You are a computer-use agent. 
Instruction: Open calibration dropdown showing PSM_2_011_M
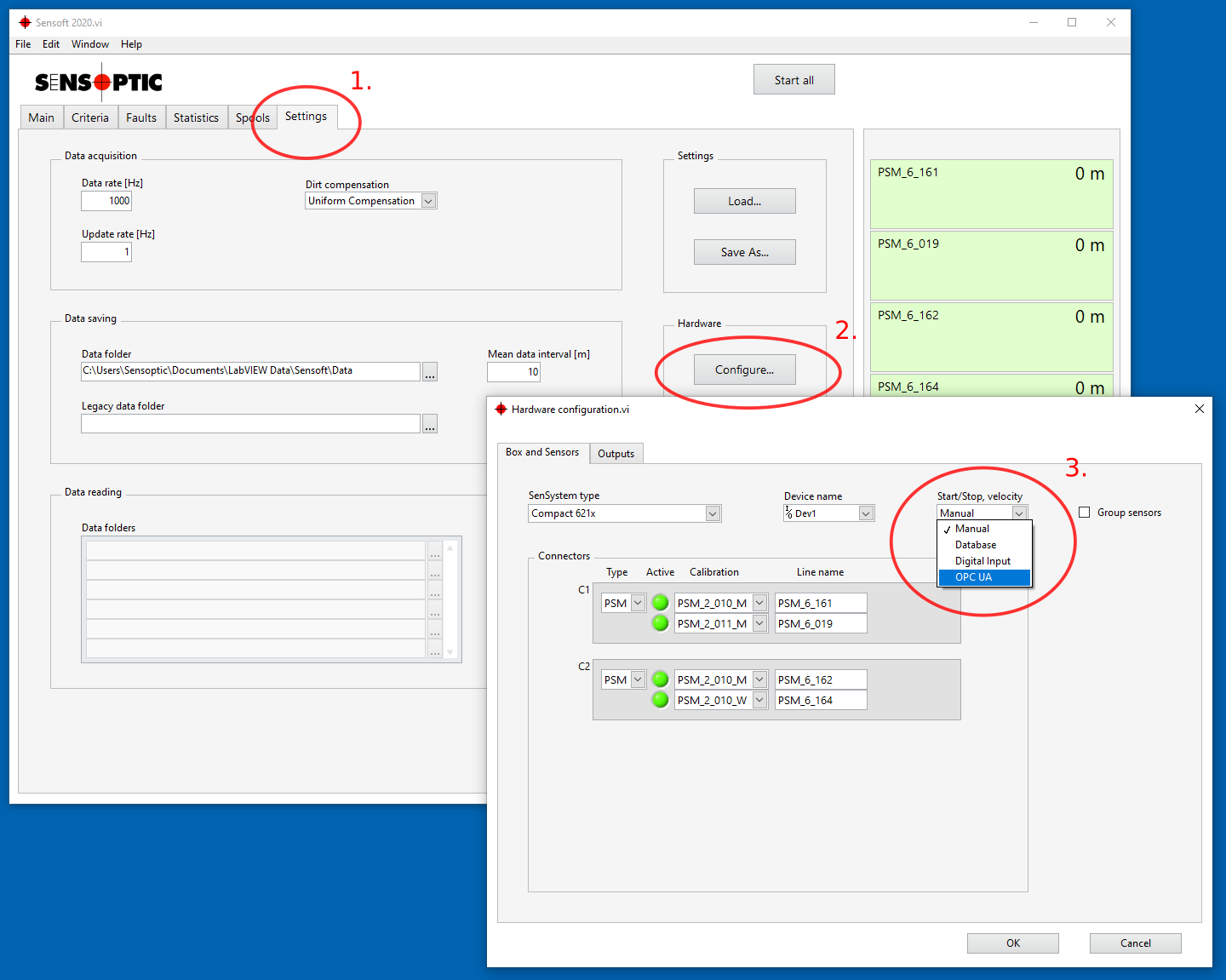pyautogui.click(x=759, y=623)
